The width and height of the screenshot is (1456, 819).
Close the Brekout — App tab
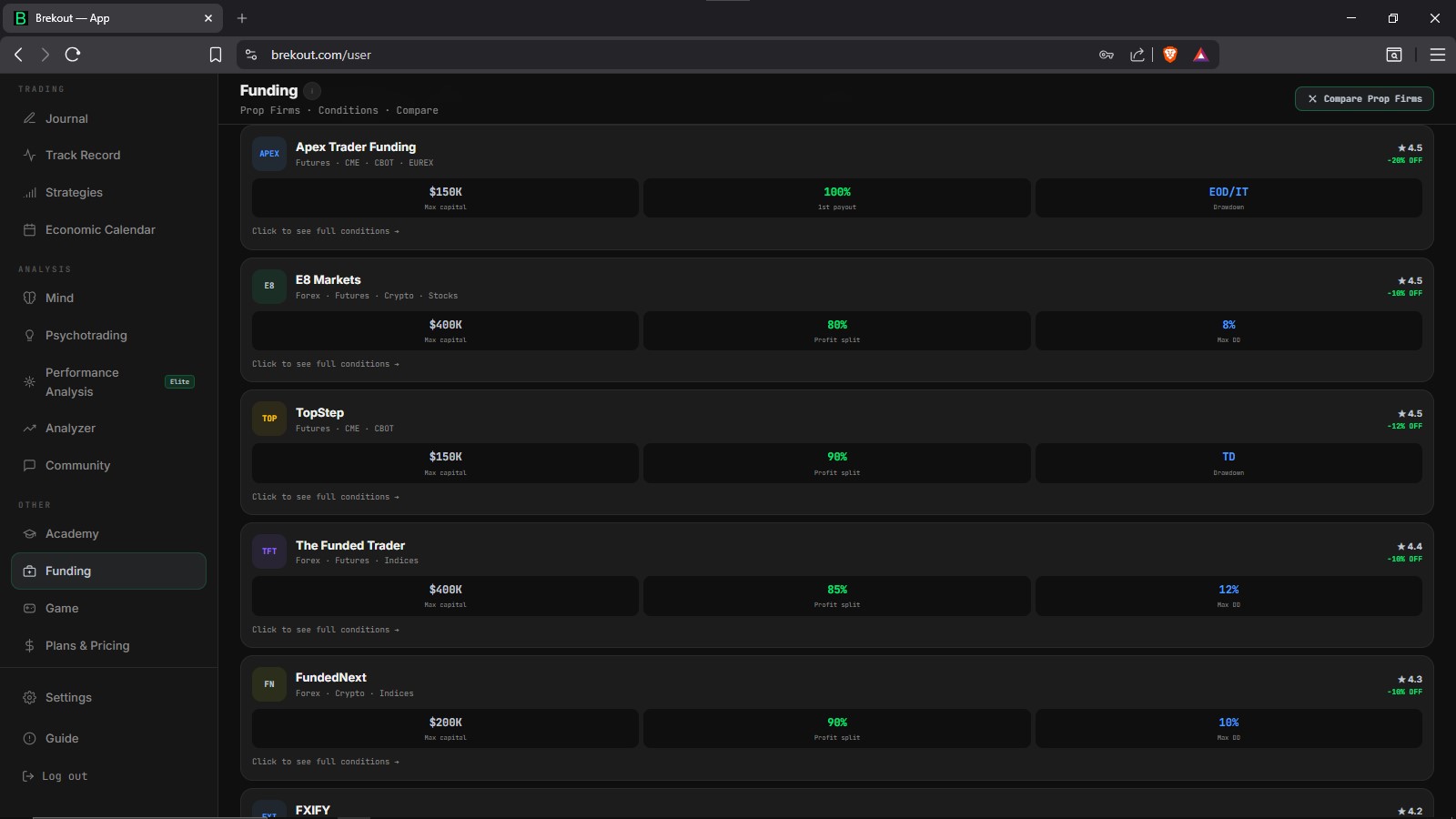[208, 18]
